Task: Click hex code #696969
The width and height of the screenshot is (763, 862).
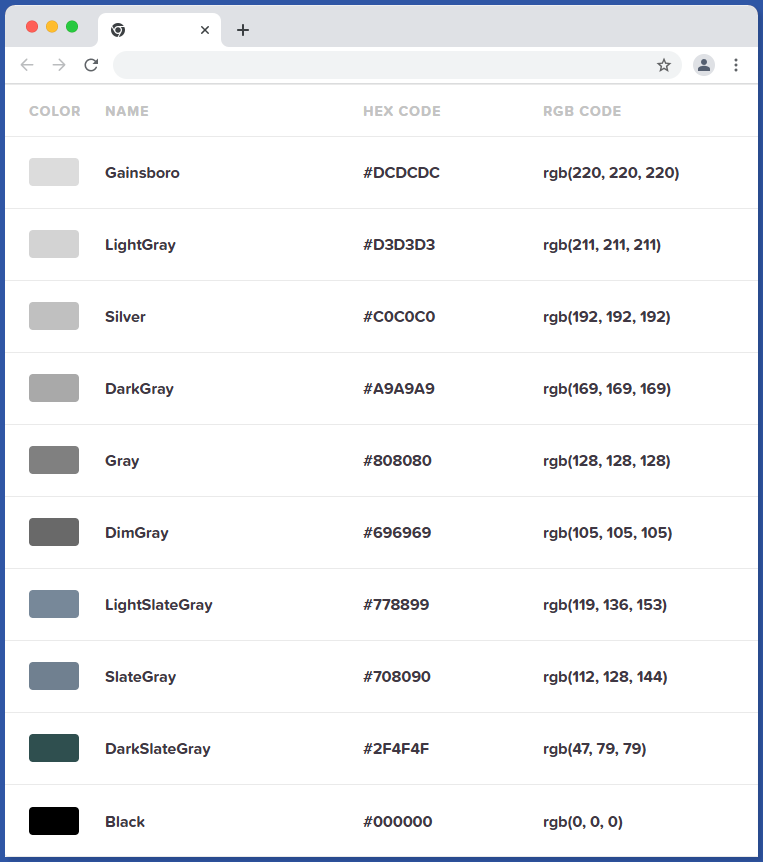Action: tap(397, 533)
